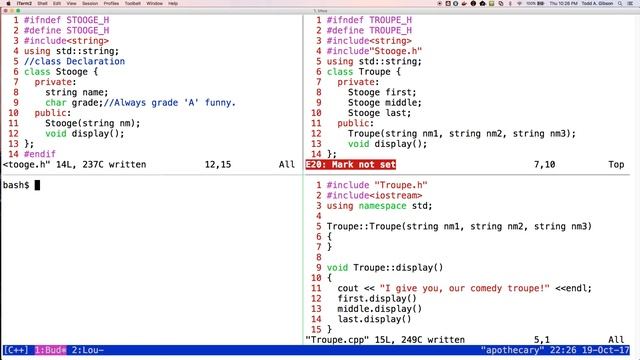Image resolution: width=640 pixels, height=360 pixels.
Task: Open Spotlight search magnifier icon
Action: (x=620, y=3)
